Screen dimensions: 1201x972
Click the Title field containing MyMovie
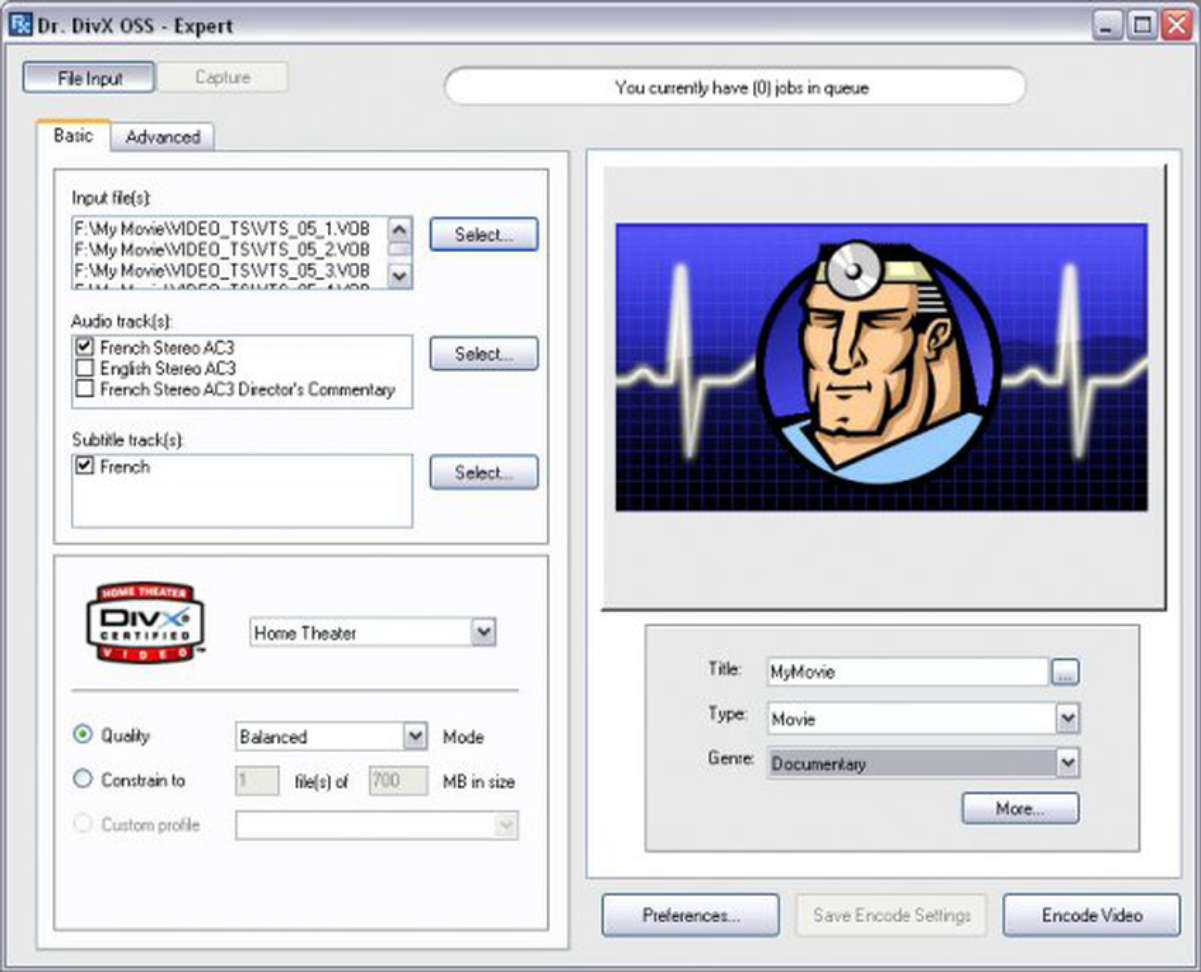906,672
